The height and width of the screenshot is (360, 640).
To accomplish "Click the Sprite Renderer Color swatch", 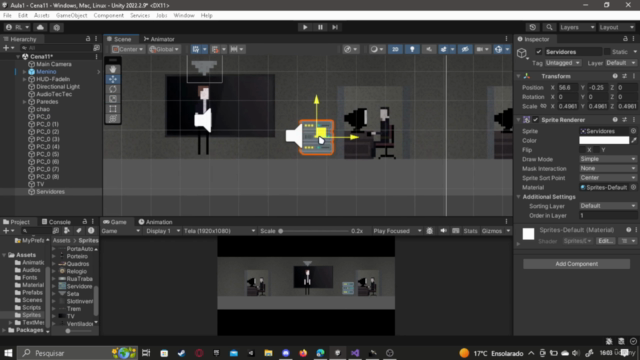I will (604, 140).
